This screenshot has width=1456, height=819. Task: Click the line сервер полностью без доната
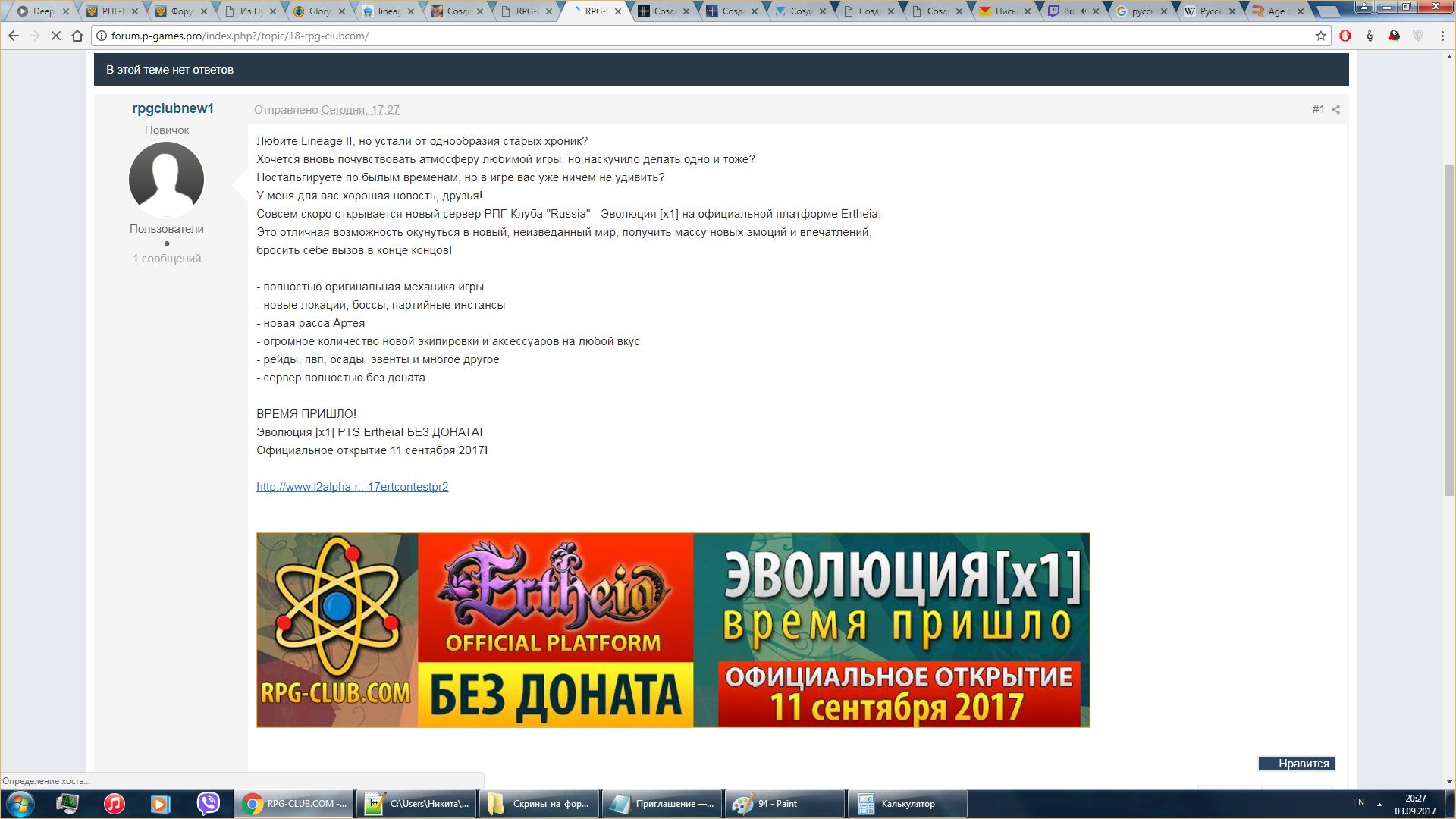pos(340,378)
